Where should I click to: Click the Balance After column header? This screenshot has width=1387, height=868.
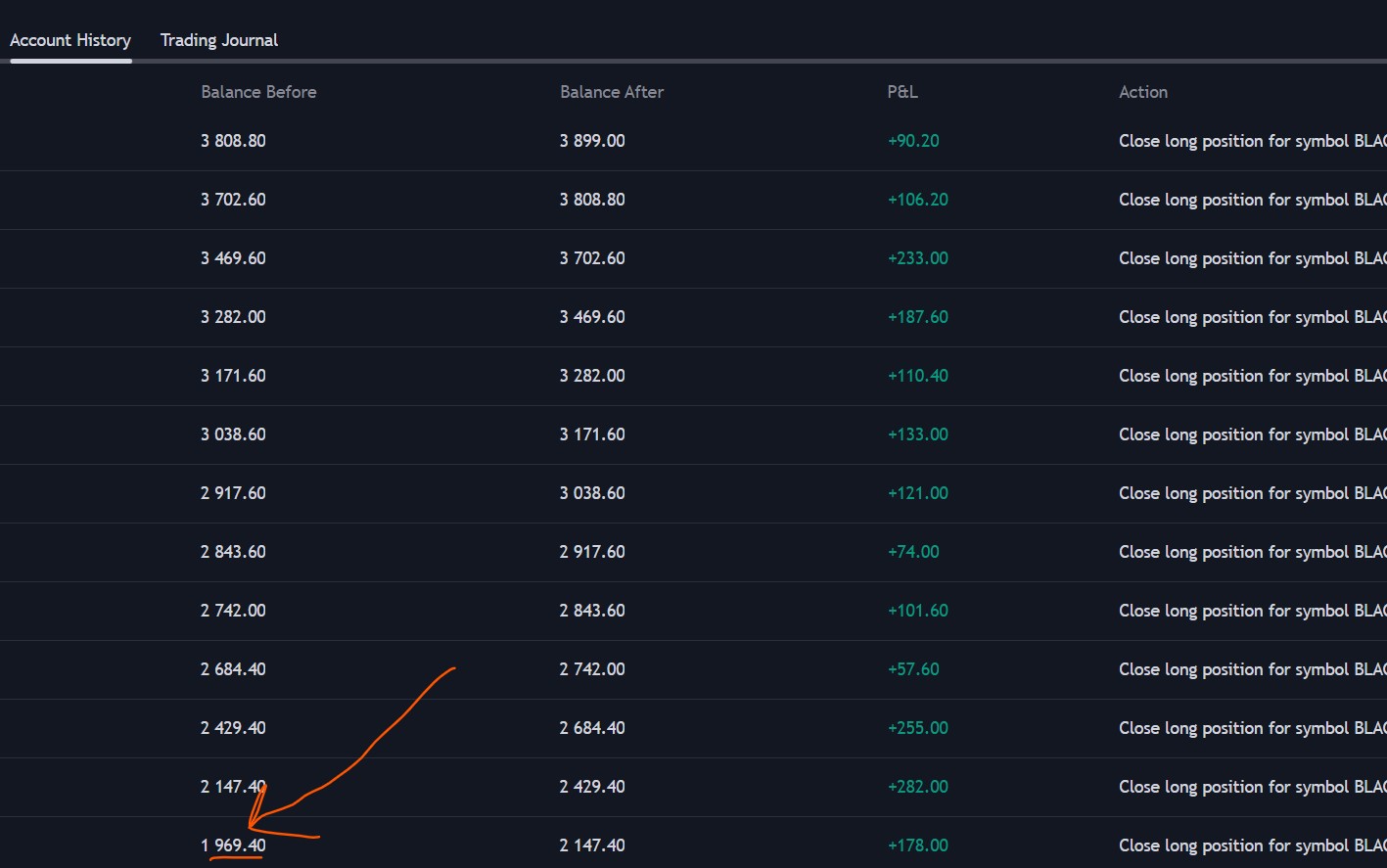coord(612,92)
